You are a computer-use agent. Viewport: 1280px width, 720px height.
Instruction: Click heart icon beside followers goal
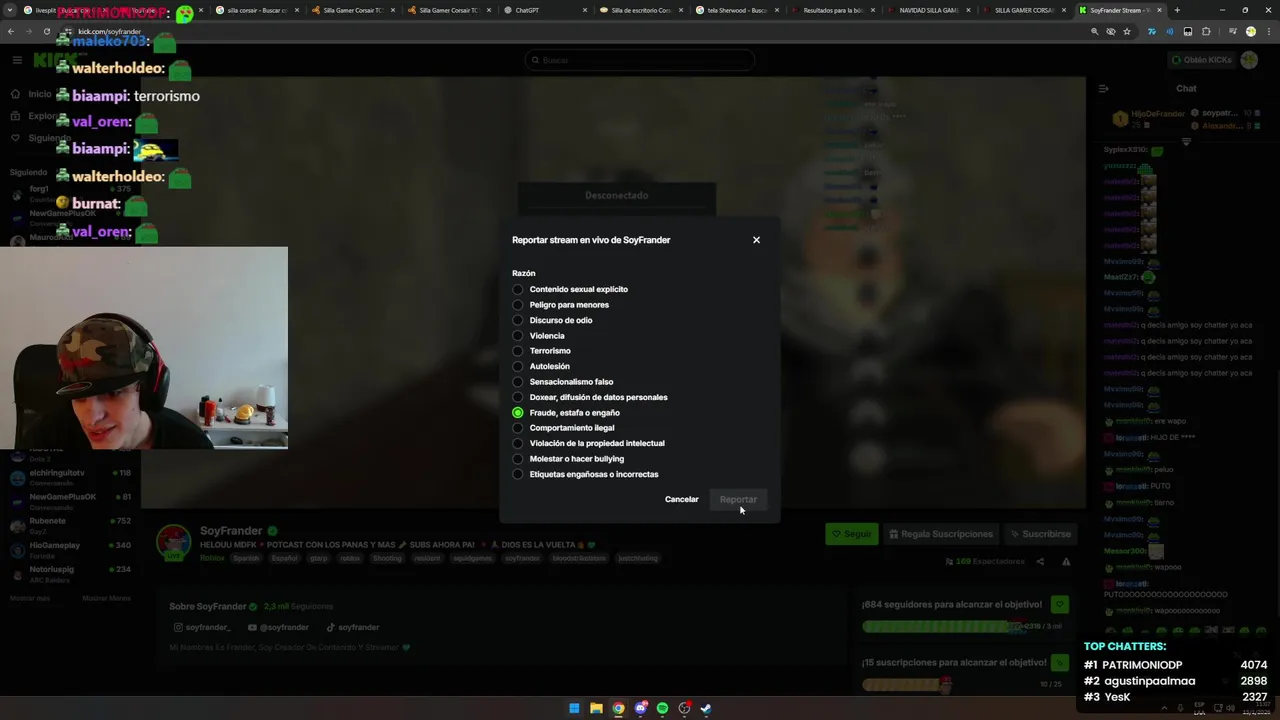1059,604
